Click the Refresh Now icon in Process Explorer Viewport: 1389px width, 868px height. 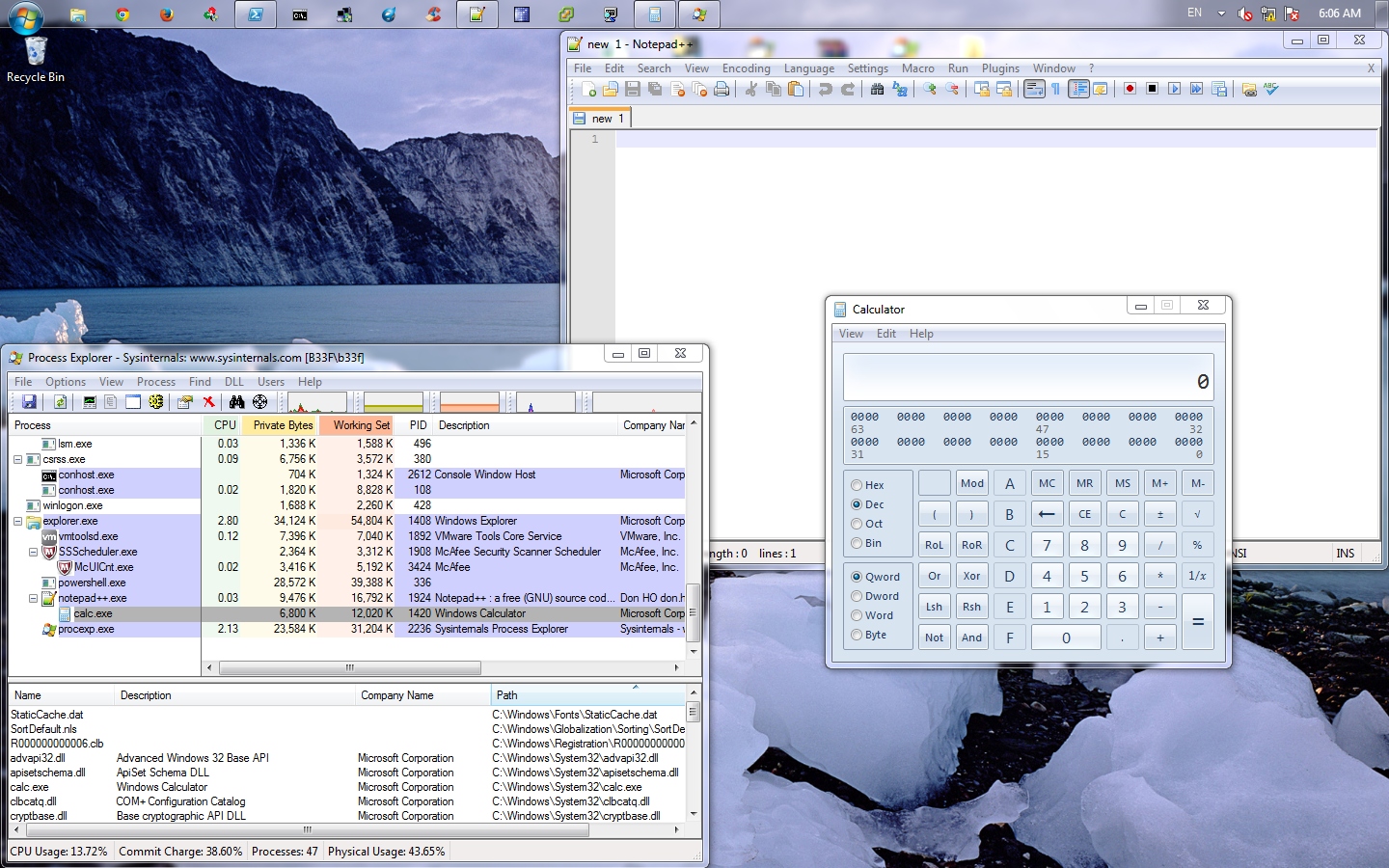click(60, 402)
